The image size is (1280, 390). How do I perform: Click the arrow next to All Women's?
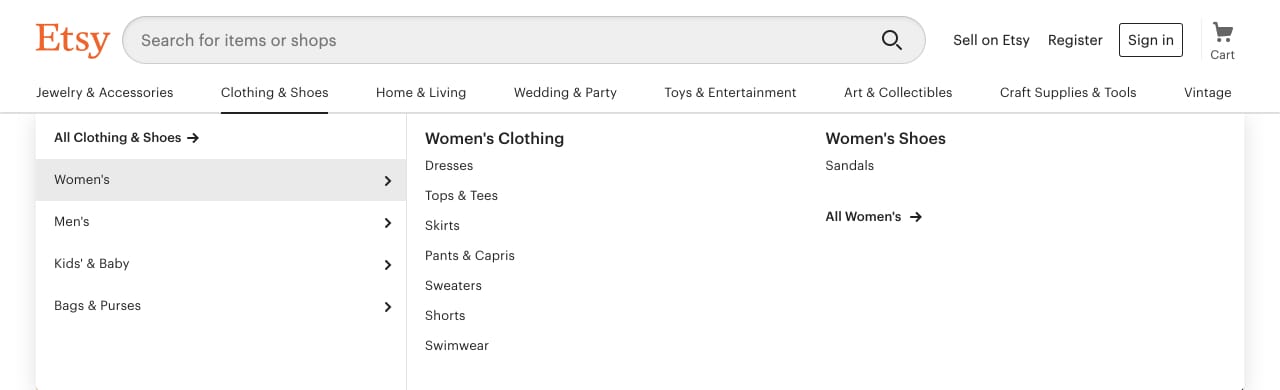[x=915, y=217]
